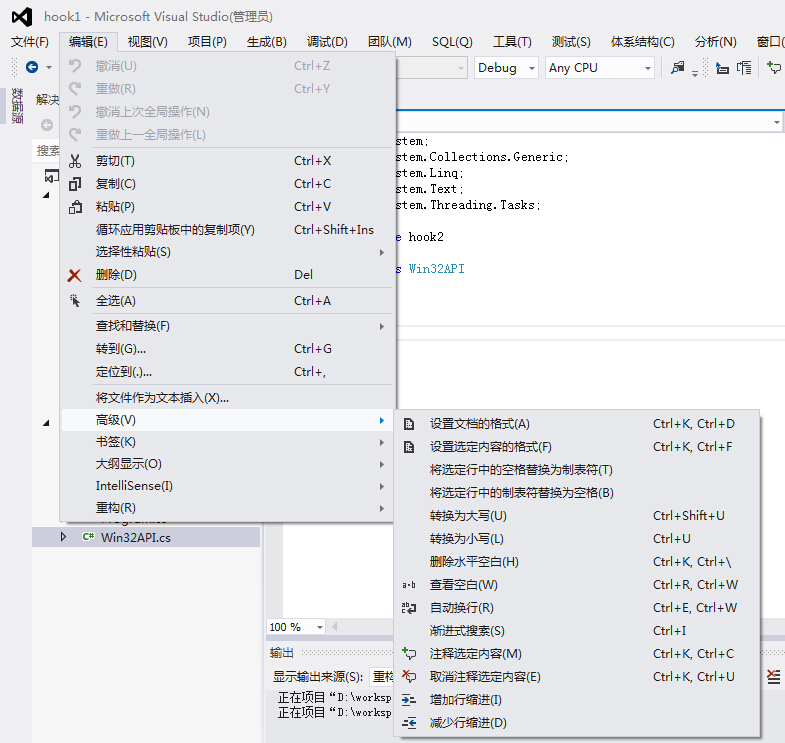This screenshot has width=785, height=743.
Task: Select Paste (粘贴) in Edit menu
Action: coord(227,207)
